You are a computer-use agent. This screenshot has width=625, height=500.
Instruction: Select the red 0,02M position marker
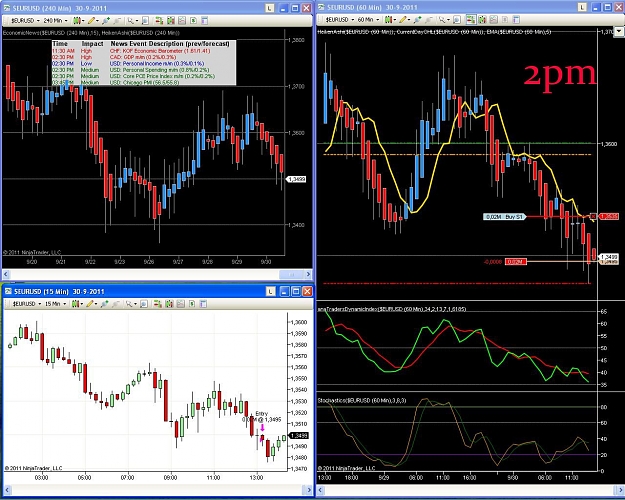(x=515, y=262)
